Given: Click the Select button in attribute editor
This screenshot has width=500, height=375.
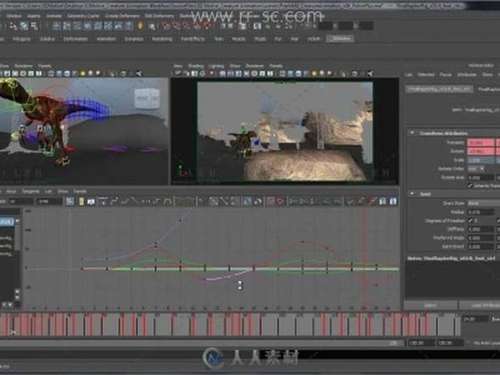Looking at the screenshot, I should click(x=430, y=305).
